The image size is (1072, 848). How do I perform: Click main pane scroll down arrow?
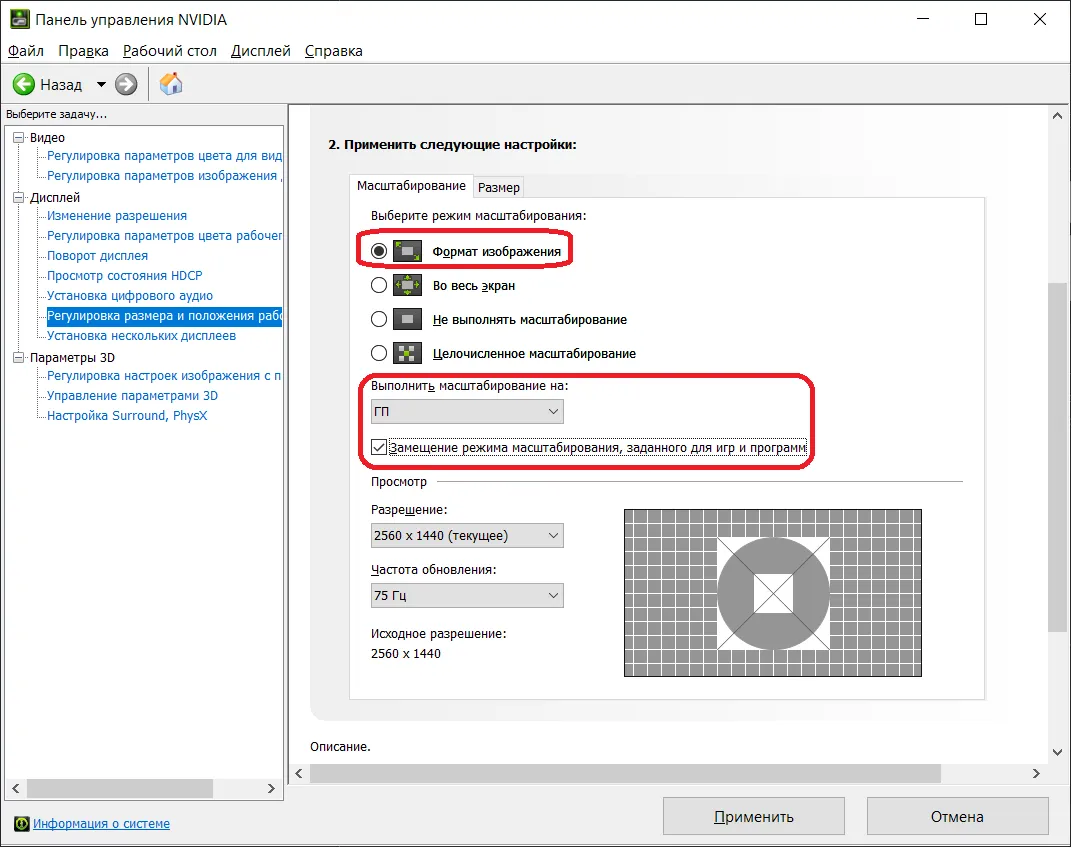(x=1057, y=752)
